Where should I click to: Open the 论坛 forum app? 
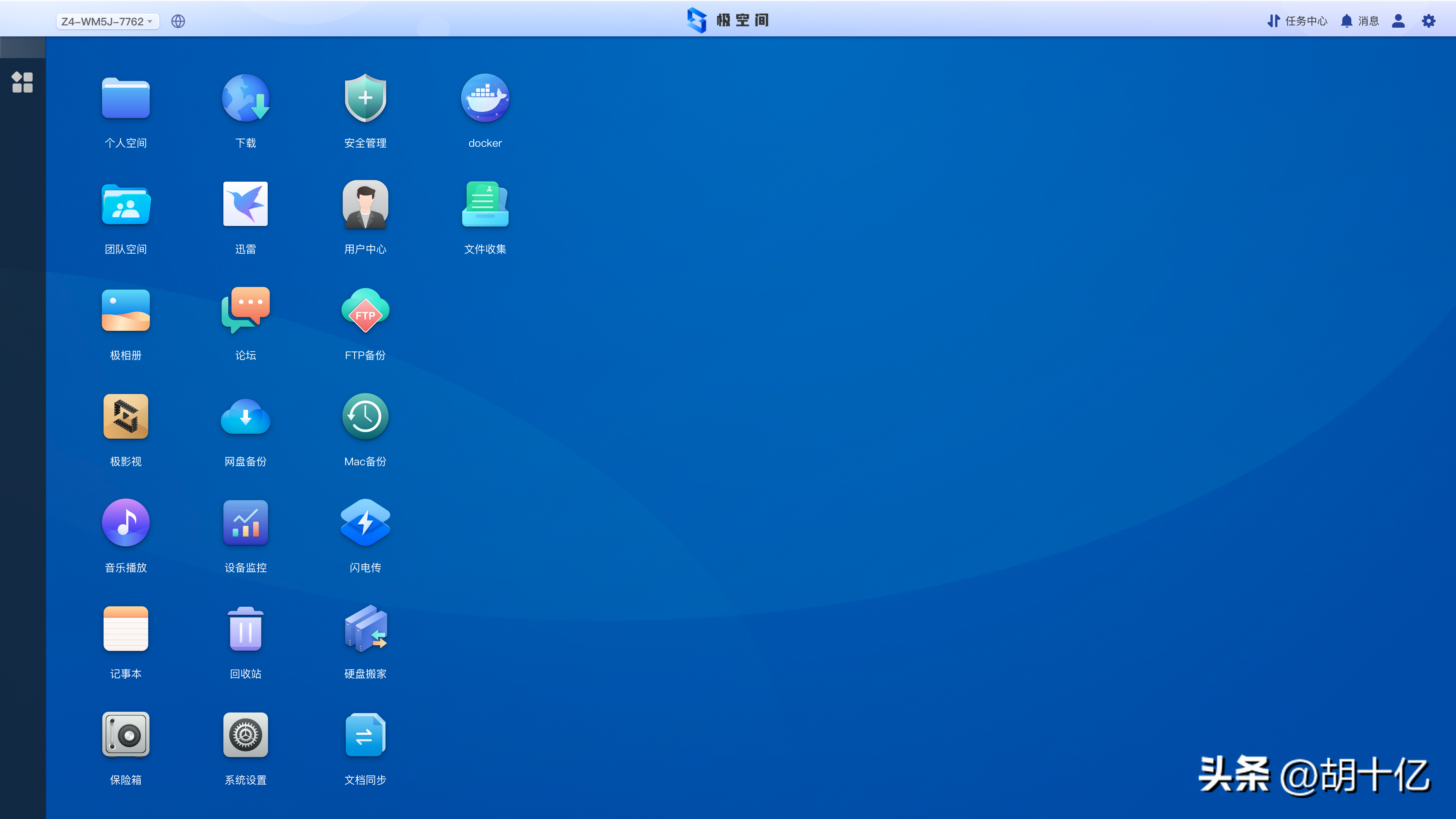[245, 311]
